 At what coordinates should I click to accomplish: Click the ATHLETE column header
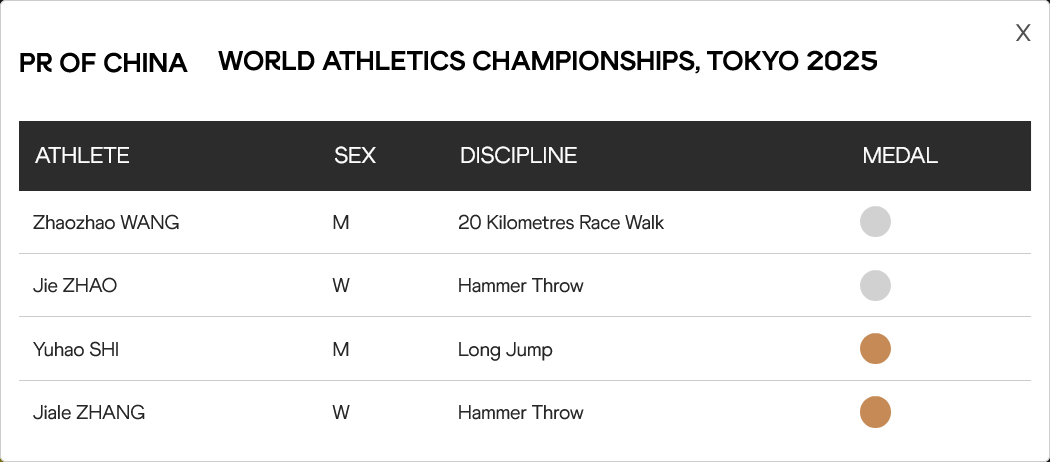[82, 155]
